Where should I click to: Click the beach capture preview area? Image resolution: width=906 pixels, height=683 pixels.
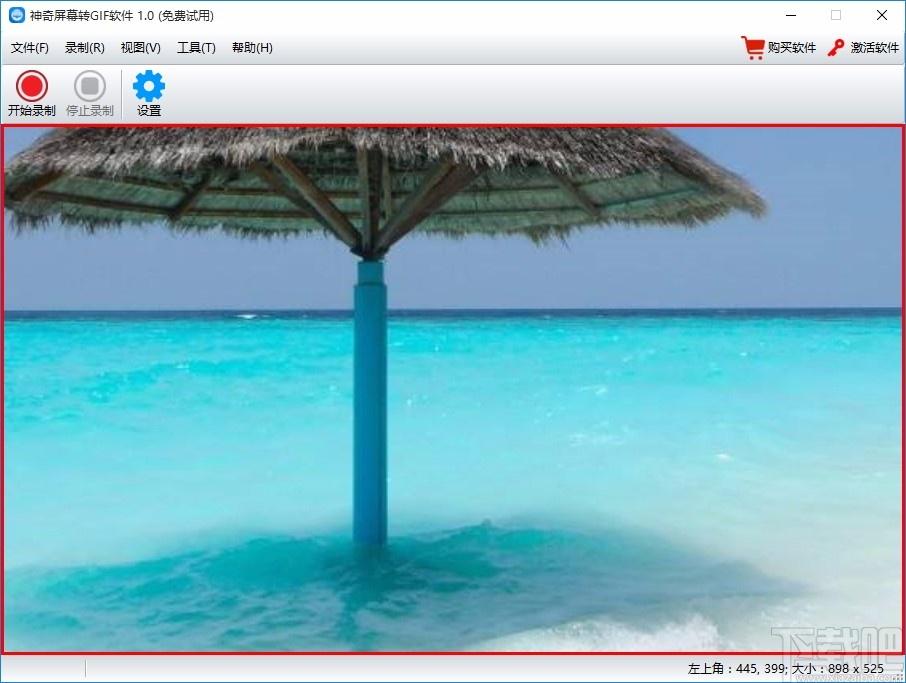453,389
